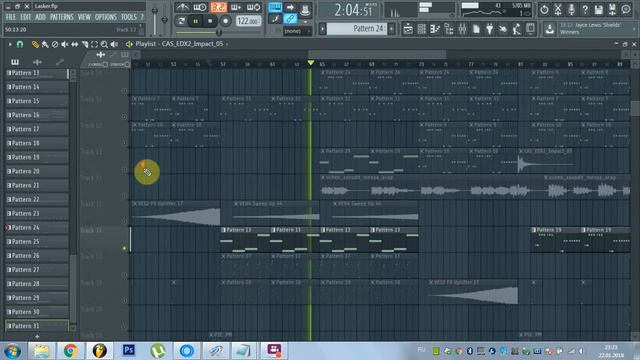Viewport: 640px width, 360px height.
Task: Select the Delete tool in the Playlist toolbar
Action: click(55, 44)
